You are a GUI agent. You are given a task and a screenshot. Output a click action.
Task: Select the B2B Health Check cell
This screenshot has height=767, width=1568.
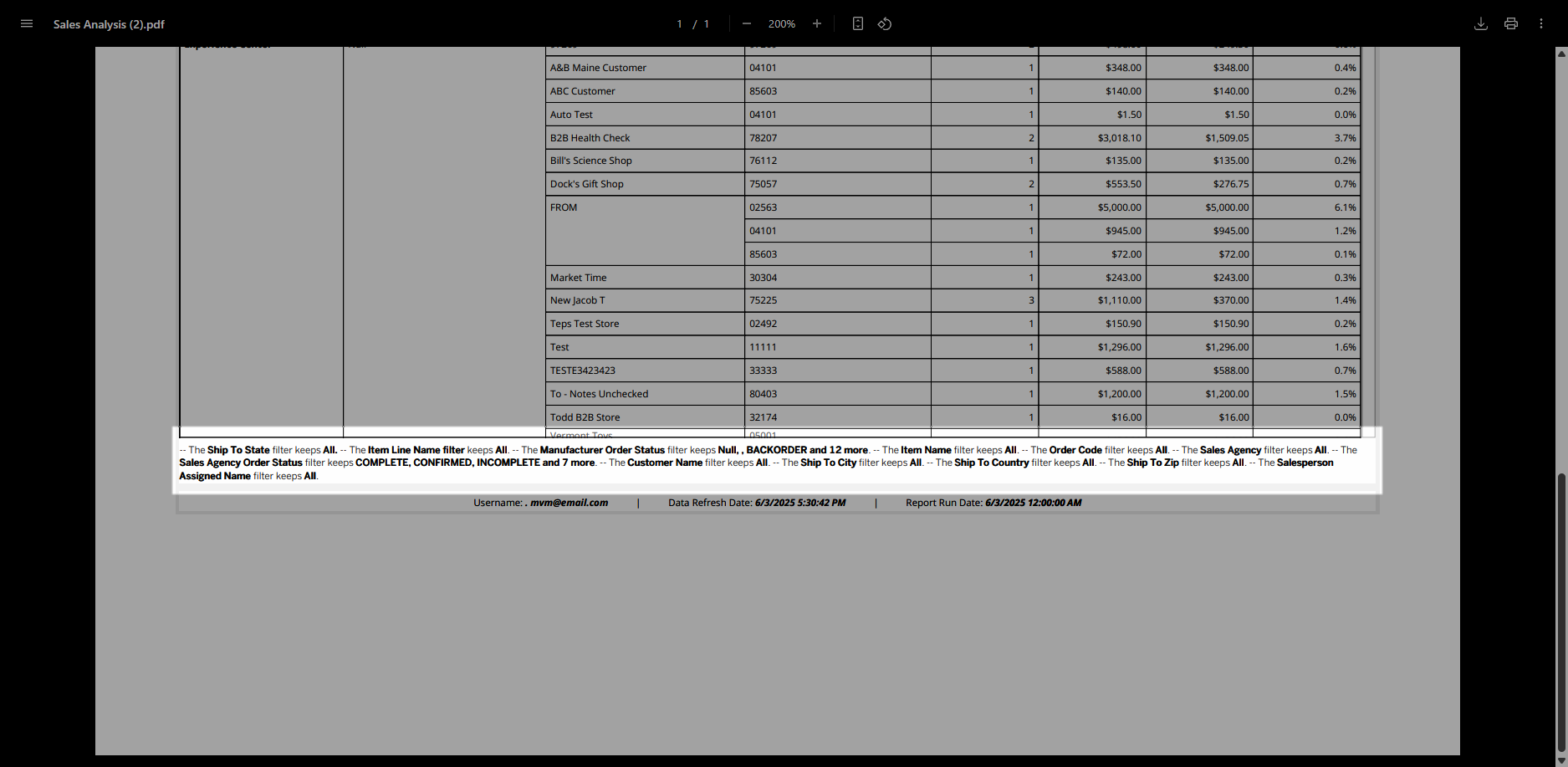[x=645, y=138]
